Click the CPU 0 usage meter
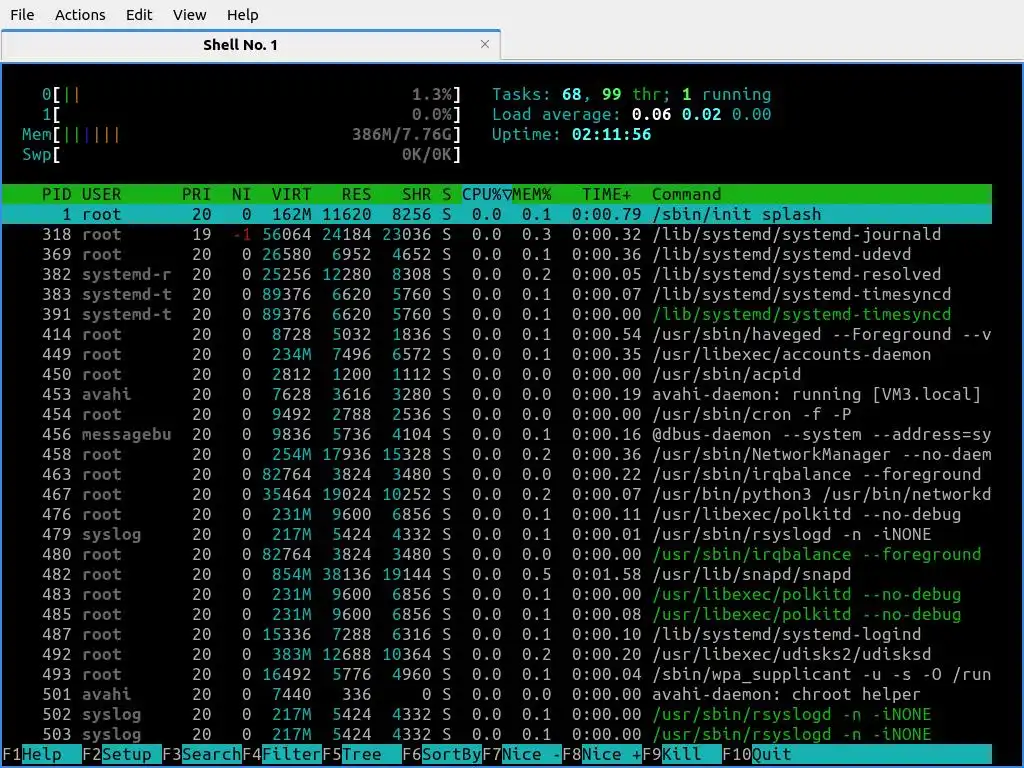This screenshot has height=768, width=1024. click(251, 95)
